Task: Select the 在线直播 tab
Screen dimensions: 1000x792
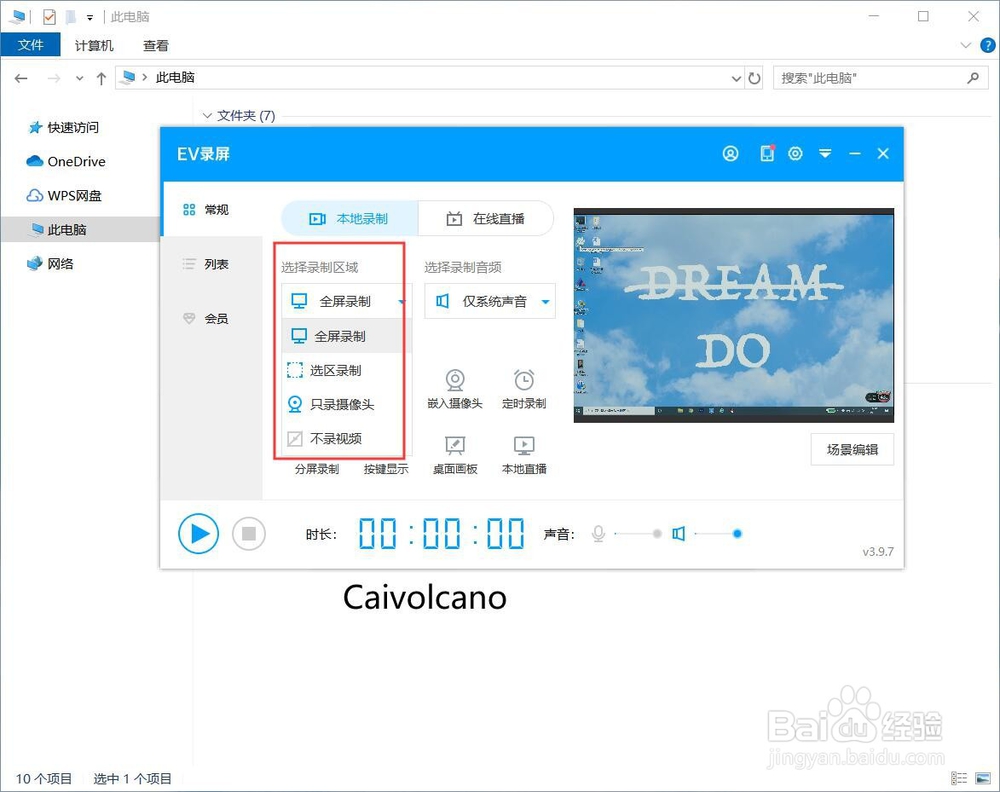Action: 485,219
